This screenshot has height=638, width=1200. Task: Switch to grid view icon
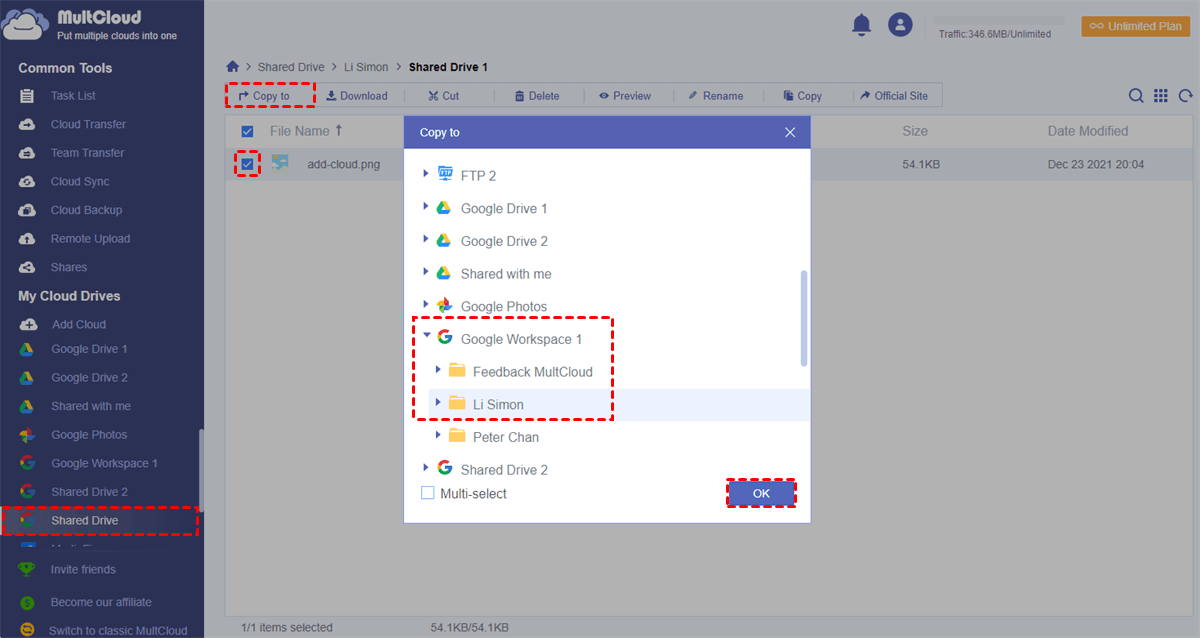pyautogui.click(x=1161, y=96)
